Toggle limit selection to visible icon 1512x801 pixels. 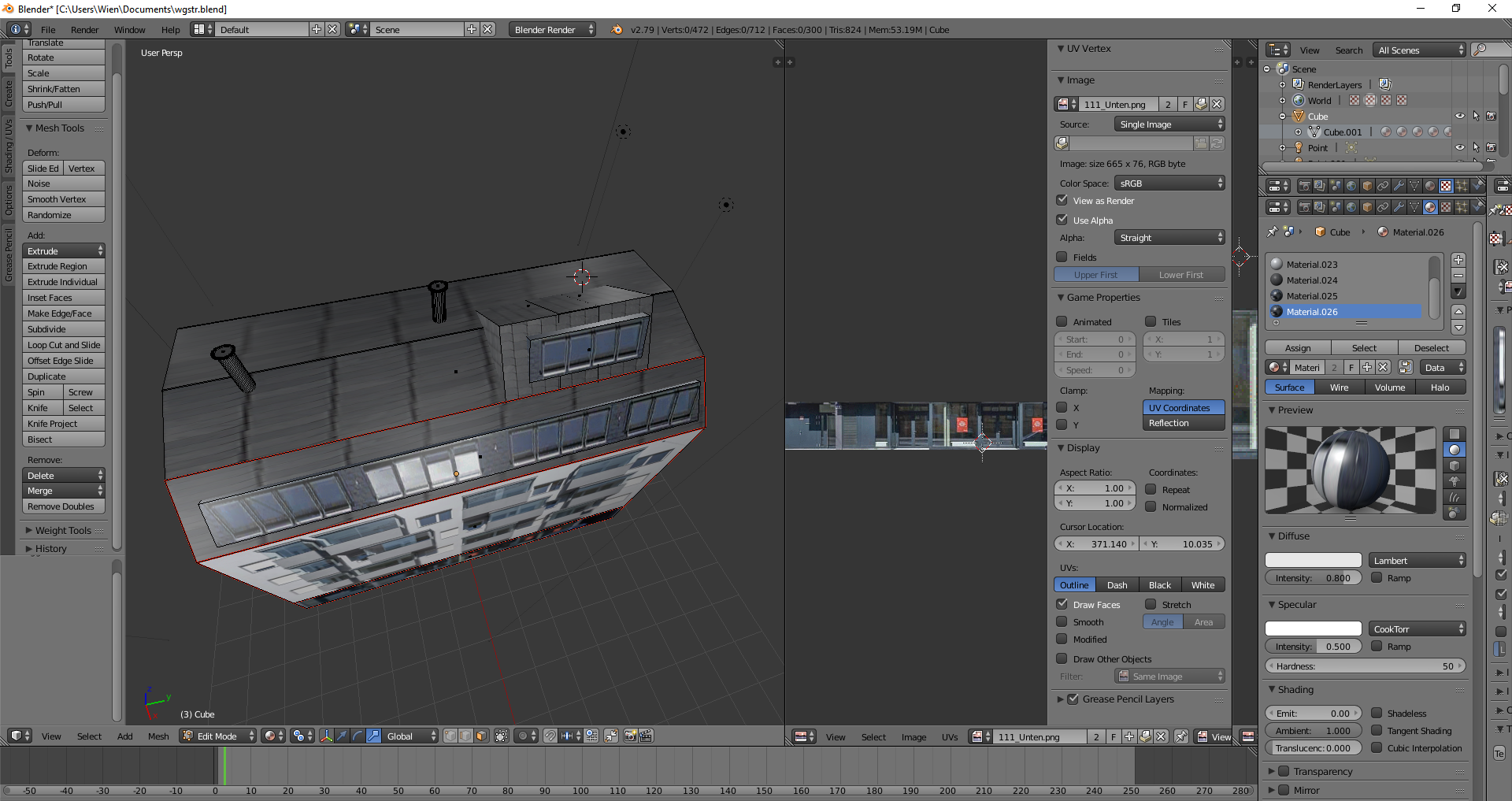[502, 736]
